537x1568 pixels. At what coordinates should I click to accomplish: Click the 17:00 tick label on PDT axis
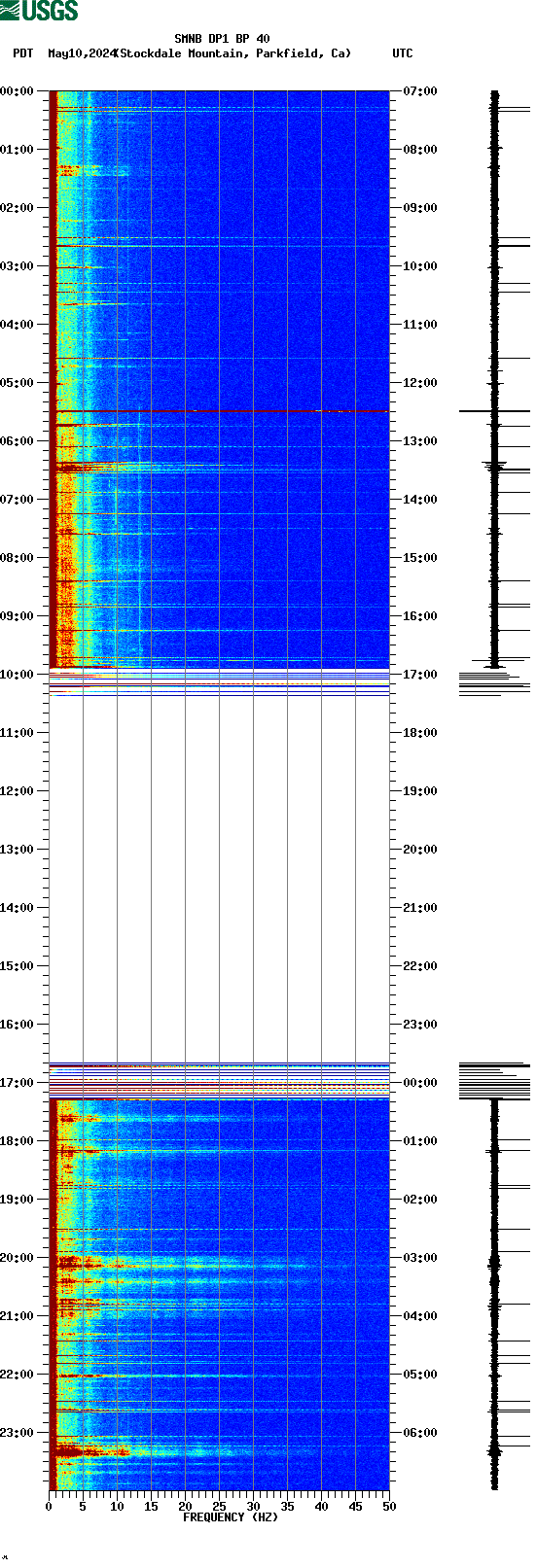click(17, 1083)
